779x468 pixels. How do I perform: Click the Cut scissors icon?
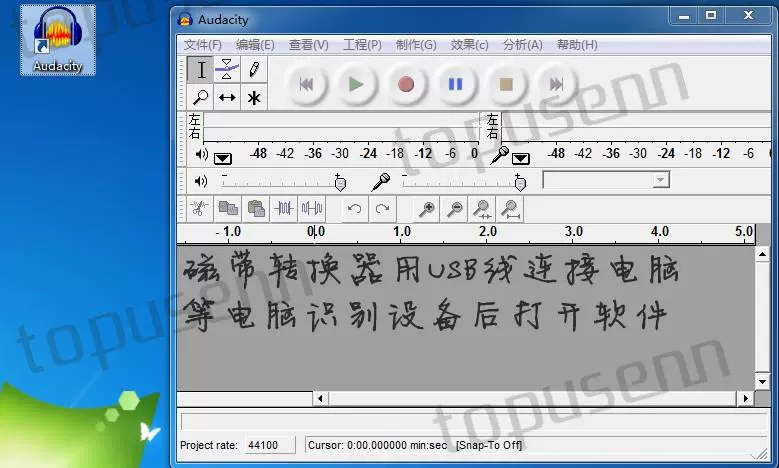200,209
